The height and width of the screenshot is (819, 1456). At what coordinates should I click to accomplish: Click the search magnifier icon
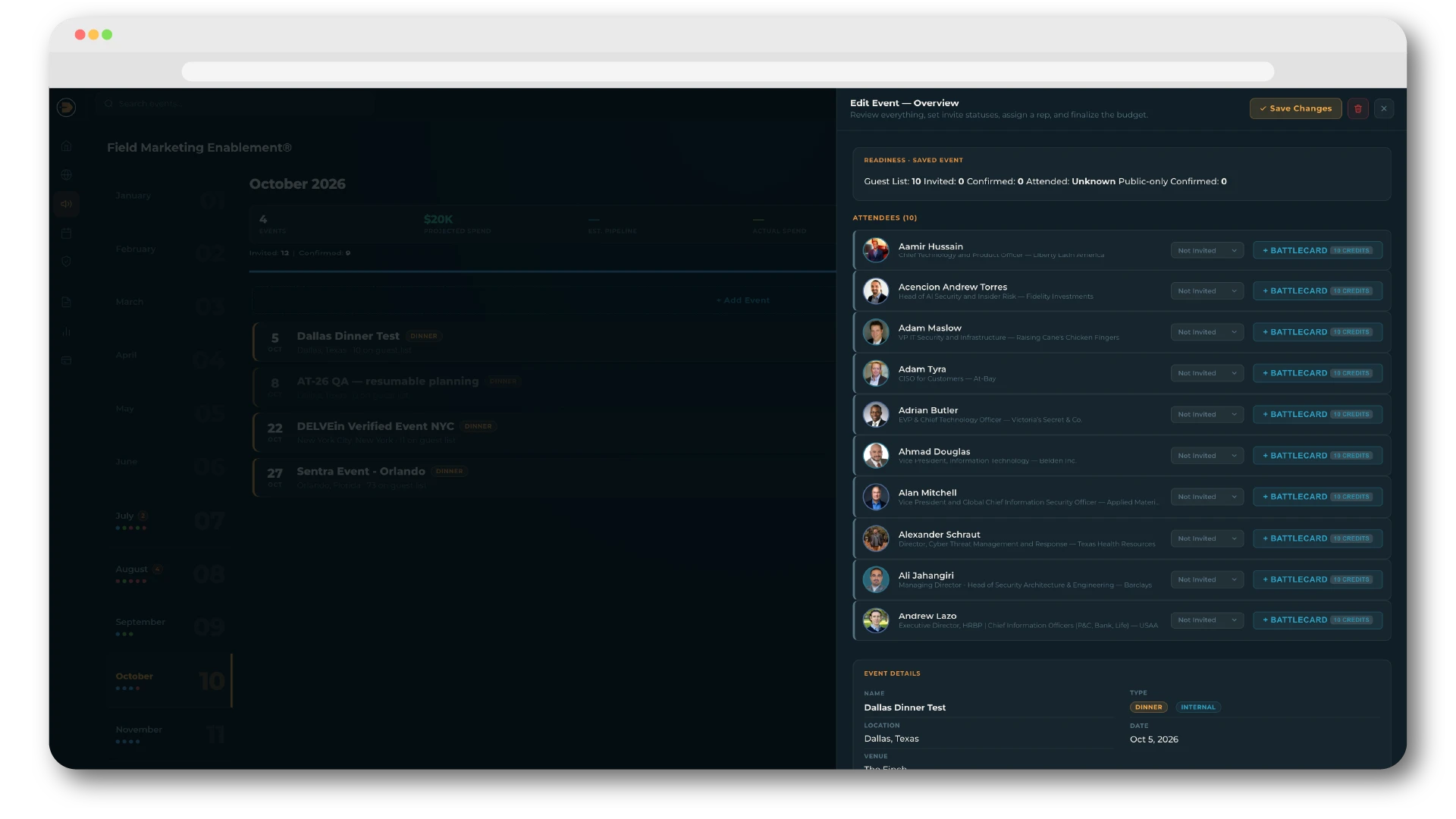108,103
